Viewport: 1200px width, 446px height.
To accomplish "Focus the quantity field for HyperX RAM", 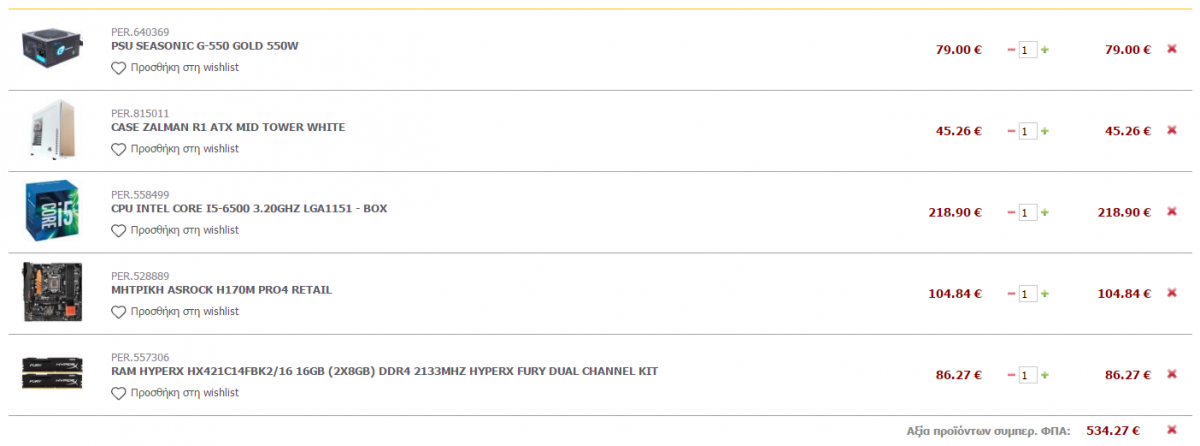I will pyautogui.click(x=1028, y=375).
